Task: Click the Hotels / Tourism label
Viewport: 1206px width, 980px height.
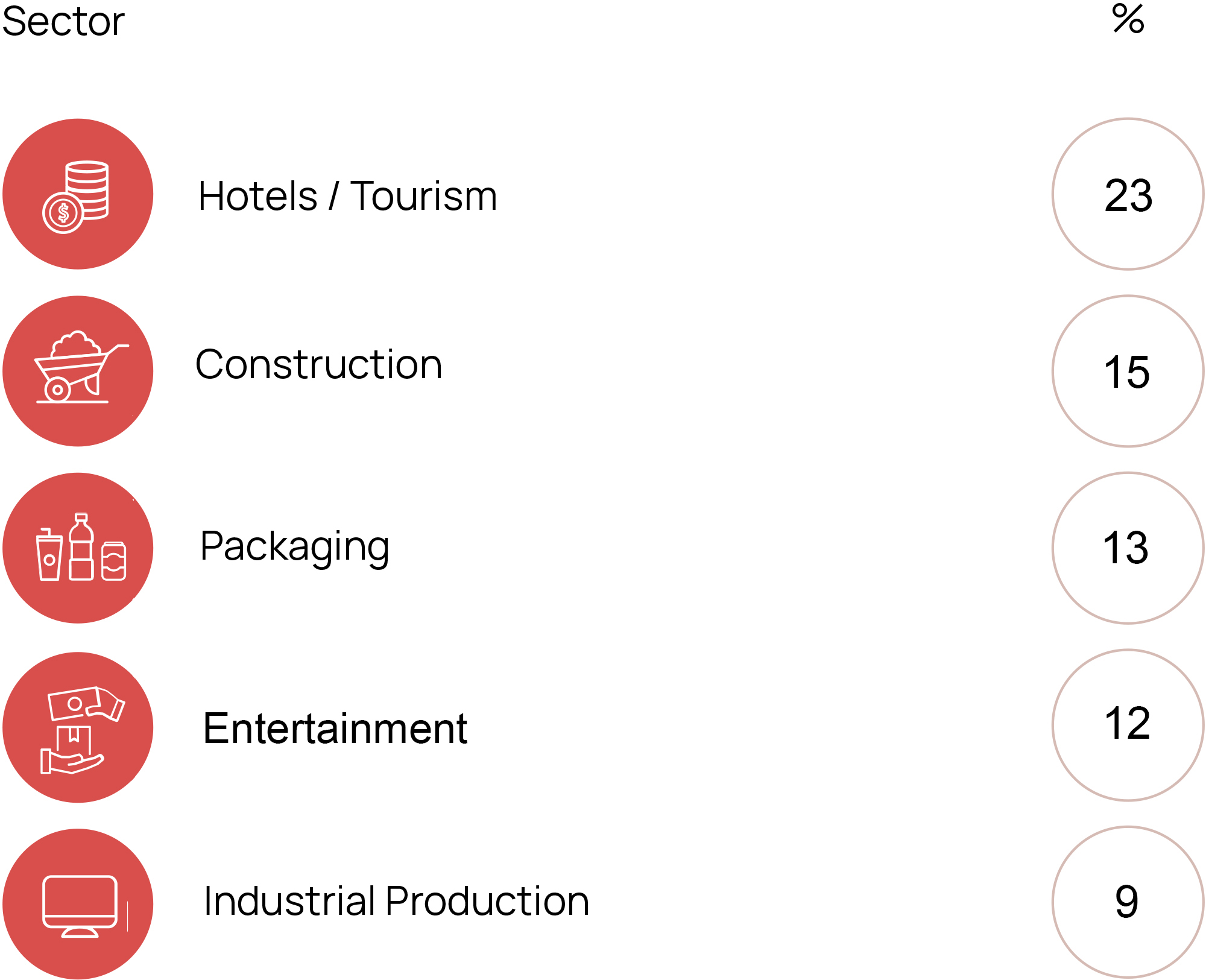Action: point(347,196)
